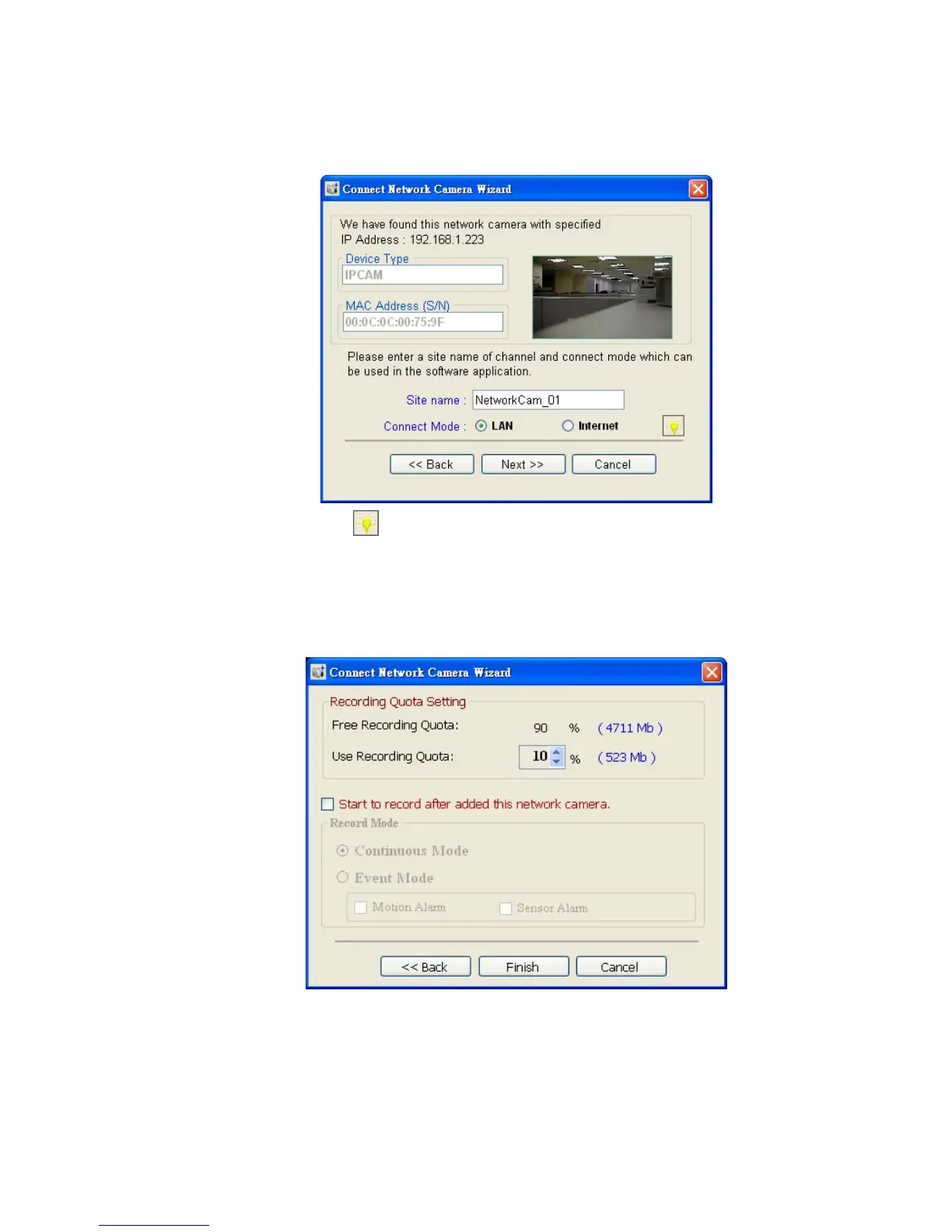Click the lightbulb hint icon beside Internet option
Screen dimensions: 952x1232
point(674,426)
